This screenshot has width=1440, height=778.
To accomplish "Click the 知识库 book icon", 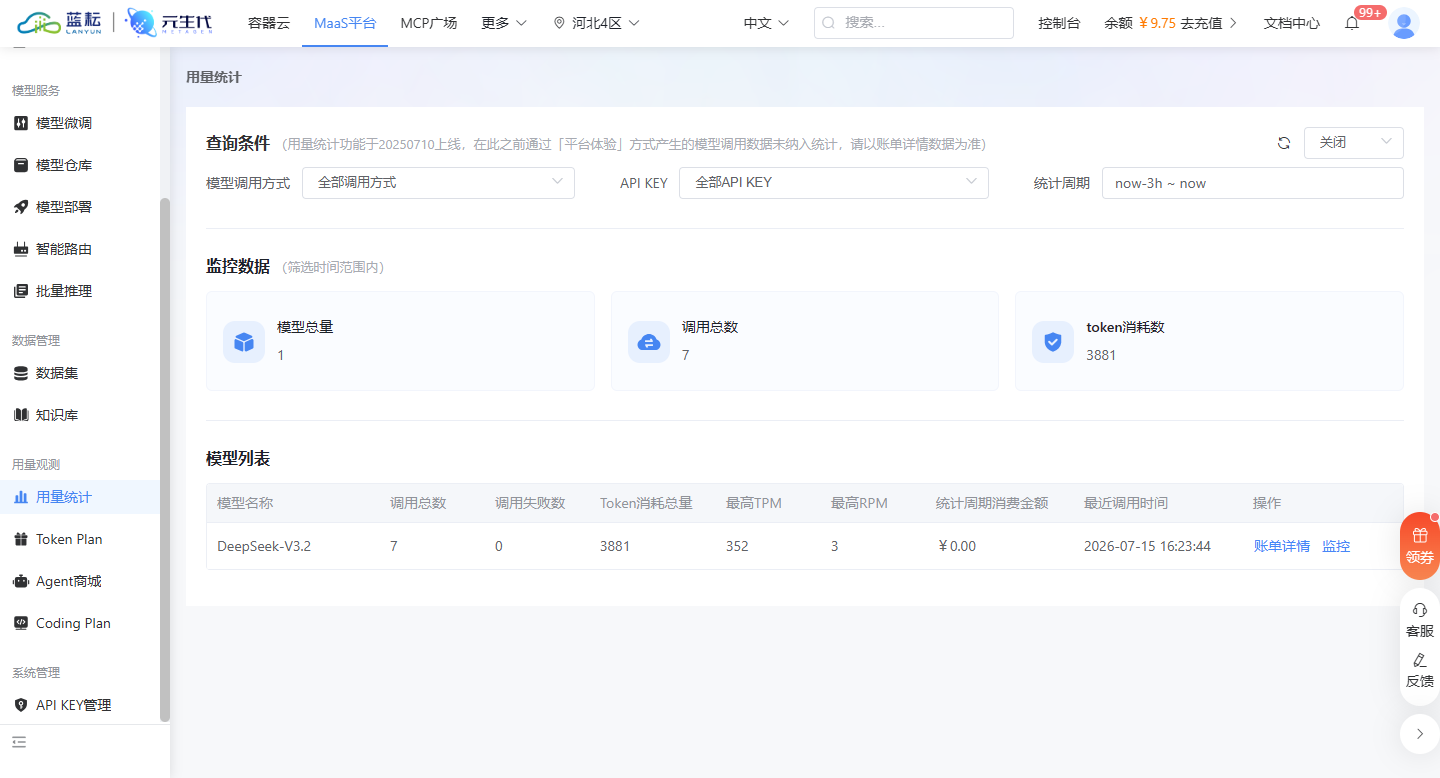I will click(20, 415).
